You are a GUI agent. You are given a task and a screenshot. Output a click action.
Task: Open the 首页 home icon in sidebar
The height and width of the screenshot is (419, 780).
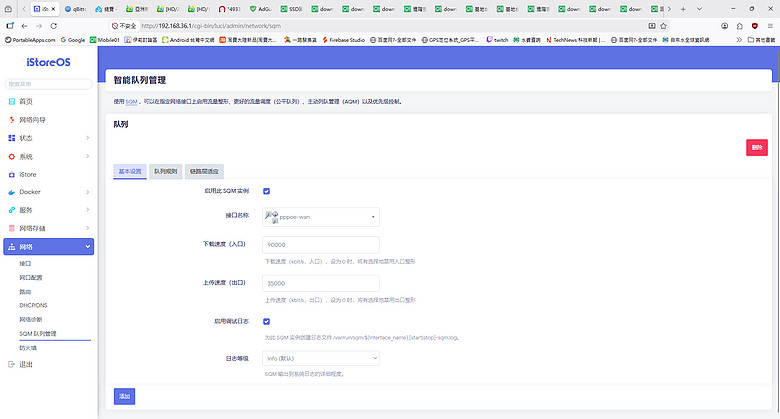click(x=11, y=102)
